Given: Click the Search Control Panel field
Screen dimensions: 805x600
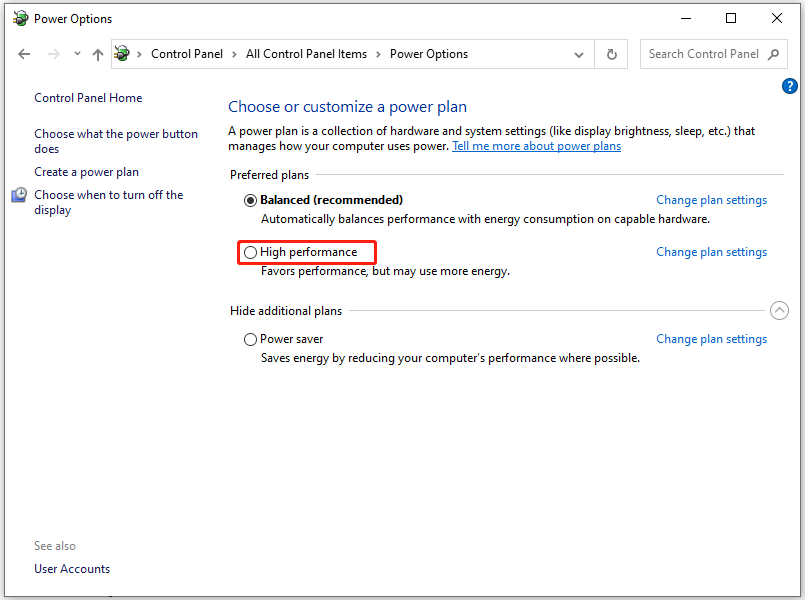Looking at the screenshot, I should coord(714,54).
